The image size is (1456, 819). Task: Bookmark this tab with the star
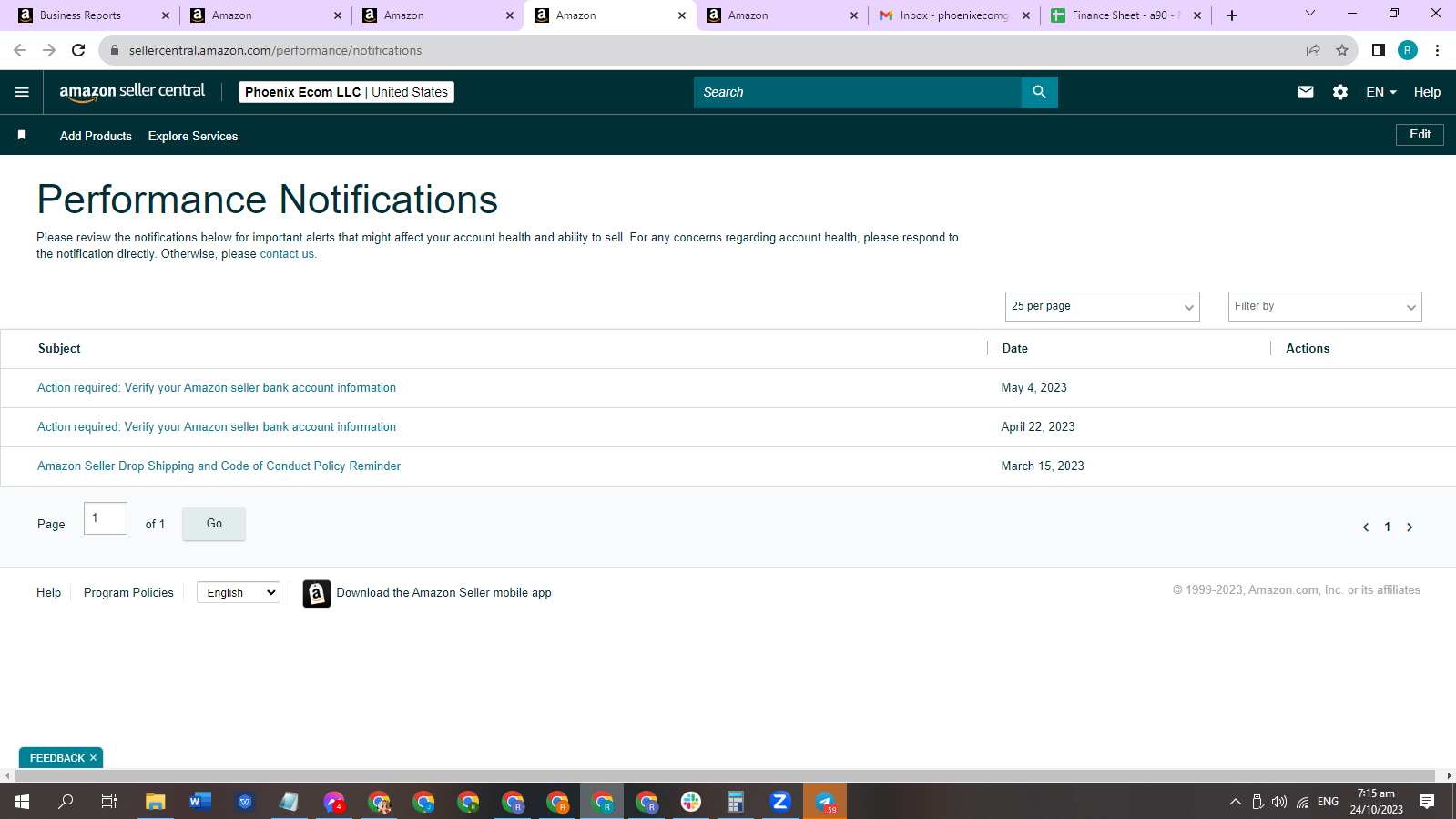[x=1342, y=50]
